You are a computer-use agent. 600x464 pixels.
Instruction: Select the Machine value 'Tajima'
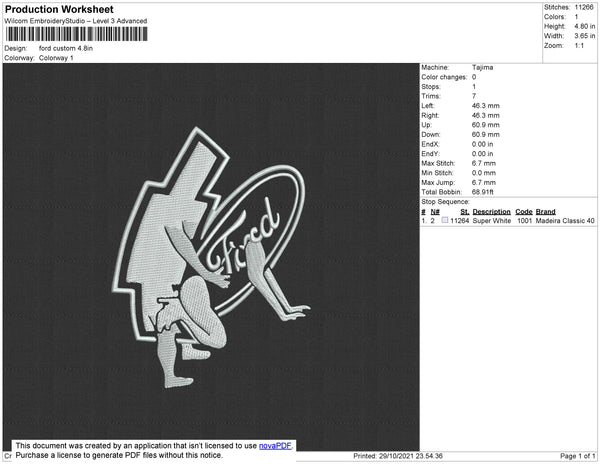pyautogui.click(x=483, y=67)
